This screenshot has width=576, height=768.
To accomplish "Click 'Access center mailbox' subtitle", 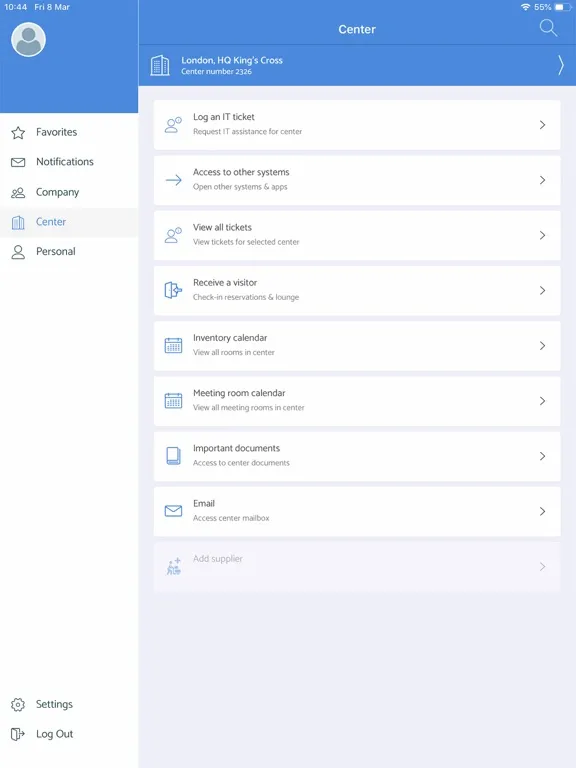I will pos(231,518).
